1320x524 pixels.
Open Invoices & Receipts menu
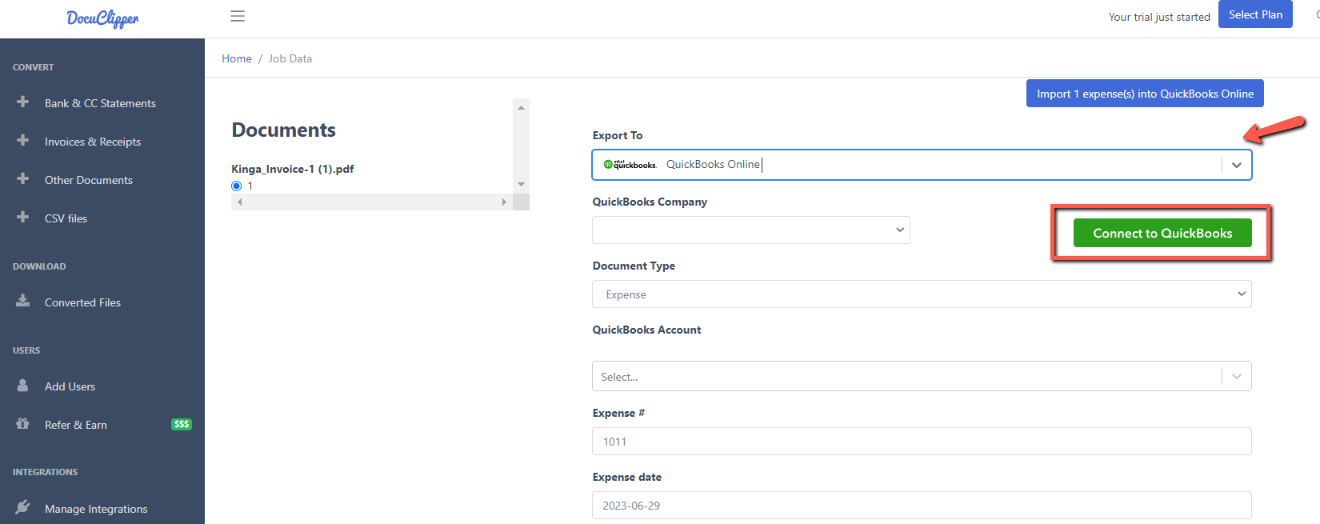pos(93,142)
